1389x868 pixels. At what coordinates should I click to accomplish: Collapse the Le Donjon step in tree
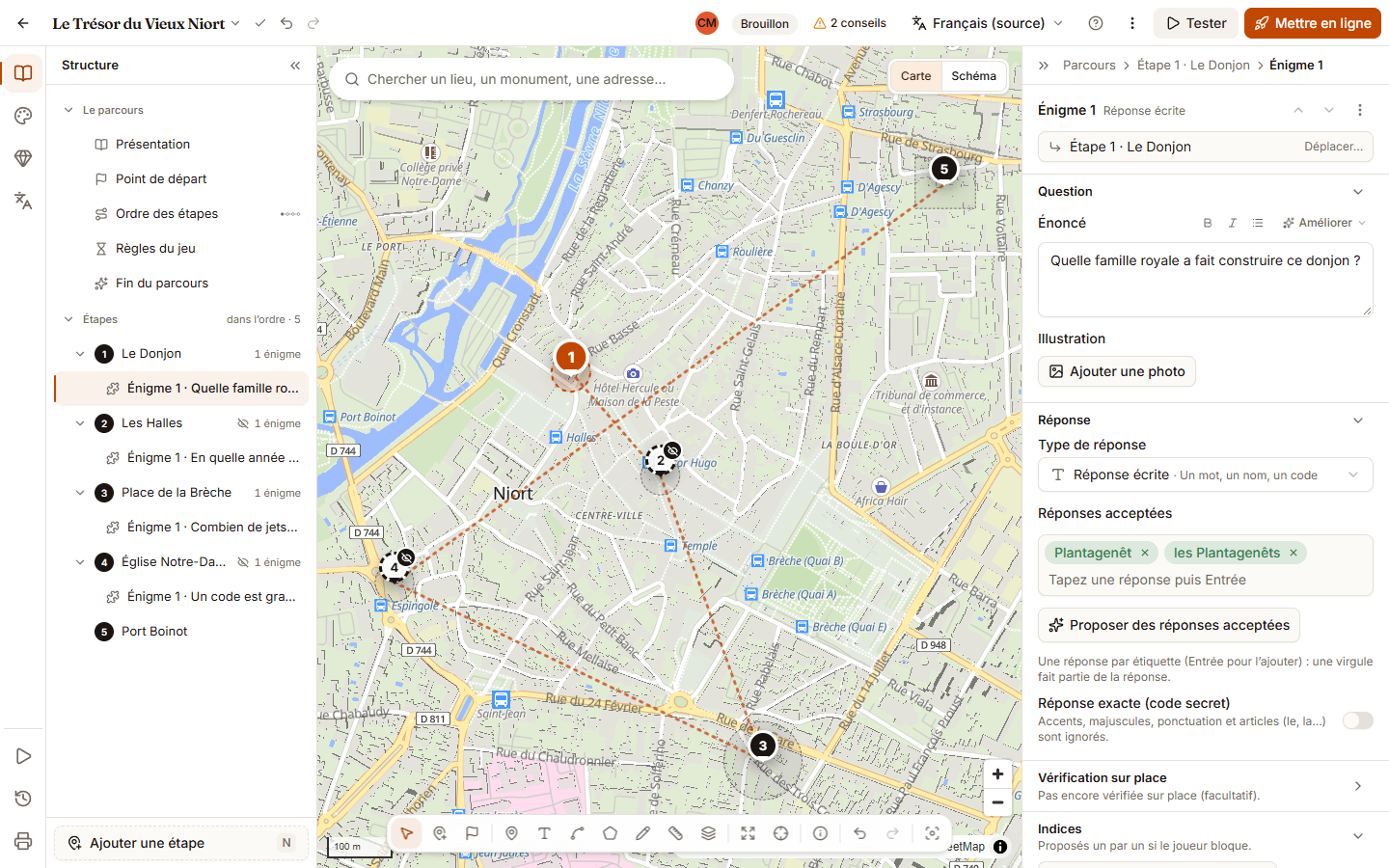coord(80,354)
